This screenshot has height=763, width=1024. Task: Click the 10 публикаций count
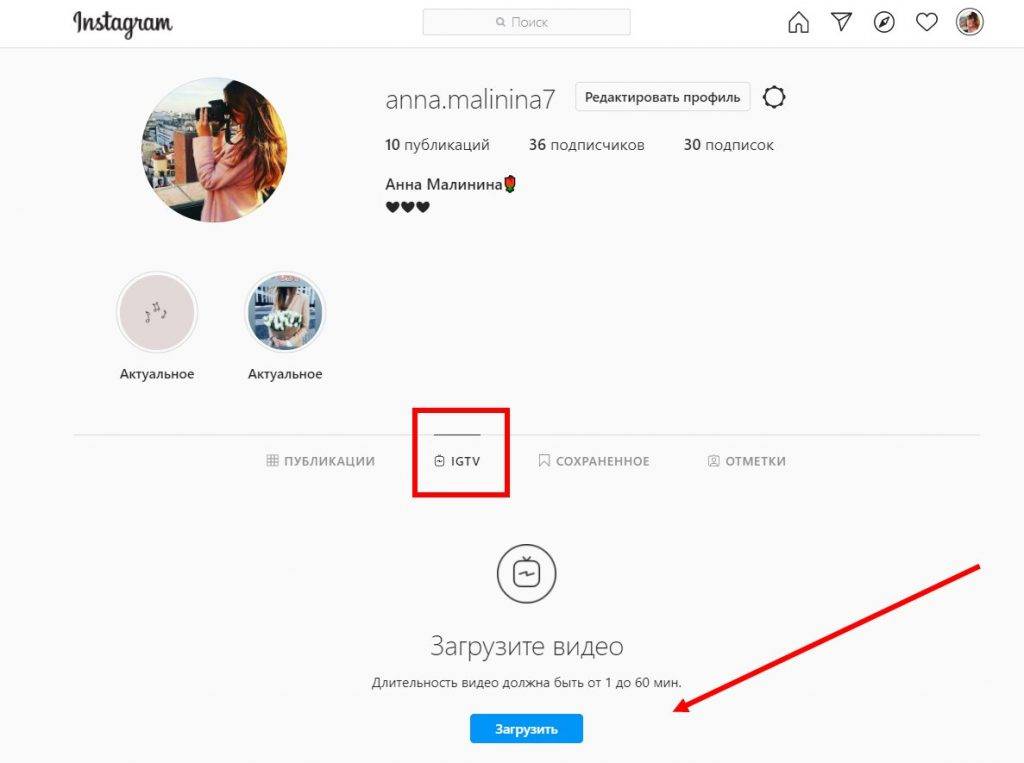[x=437, y=144]
